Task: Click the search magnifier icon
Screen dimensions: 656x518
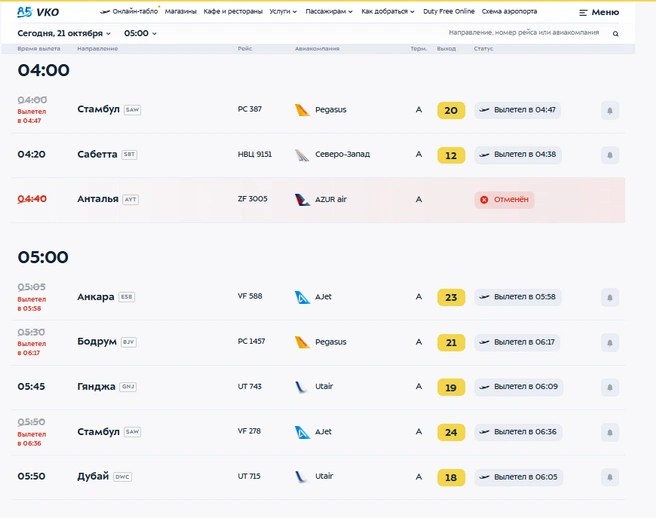Action: point(615,33)
